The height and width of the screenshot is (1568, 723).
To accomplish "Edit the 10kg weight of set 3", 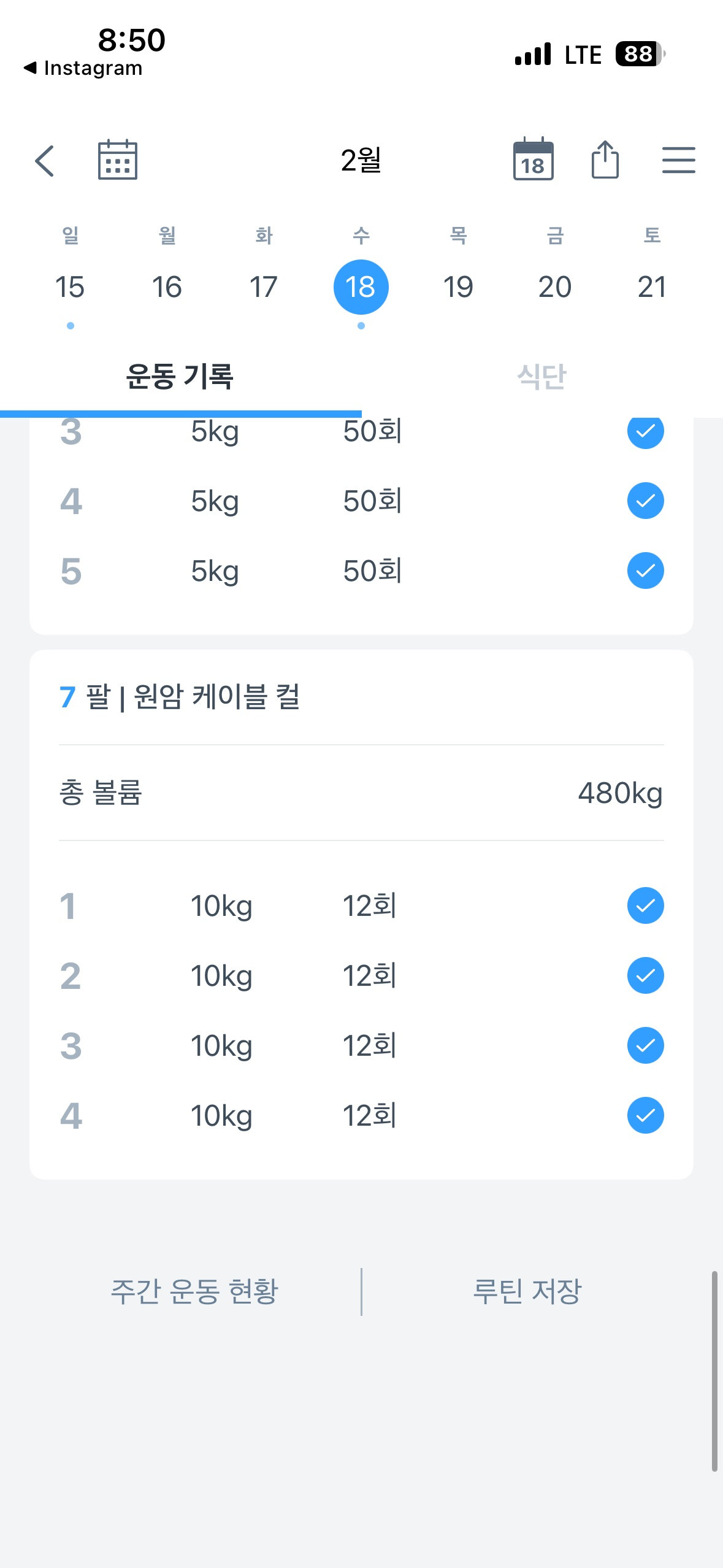I will (x=221, y=1045).
